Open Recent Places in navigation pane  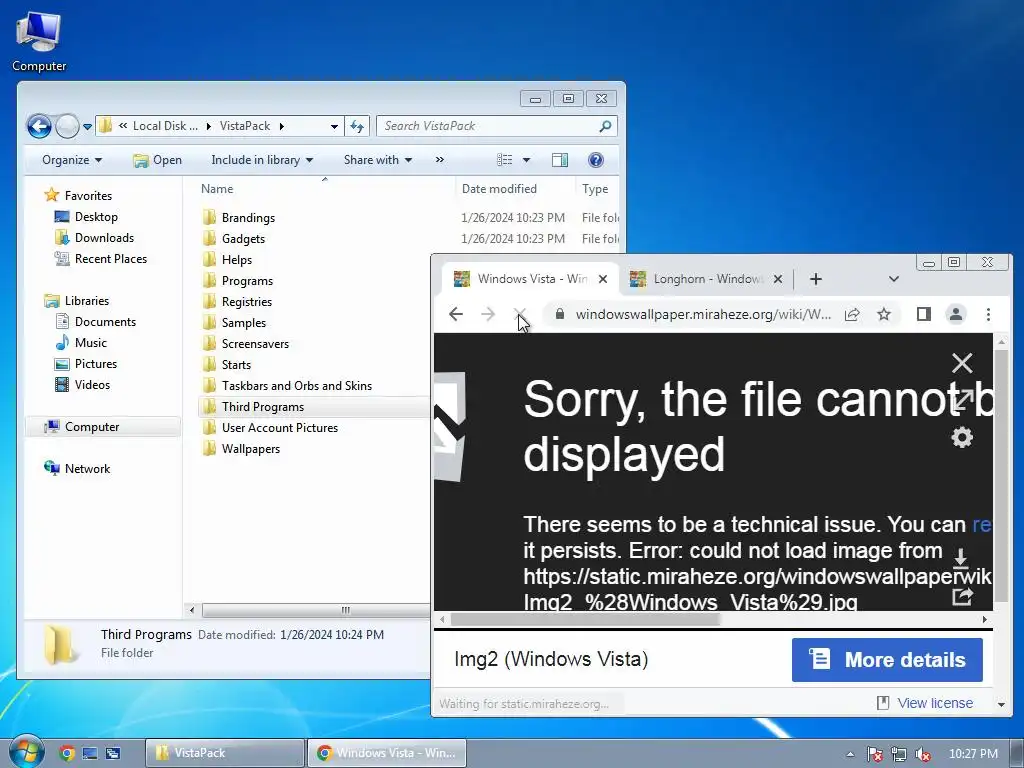click(x=101, y=259)
